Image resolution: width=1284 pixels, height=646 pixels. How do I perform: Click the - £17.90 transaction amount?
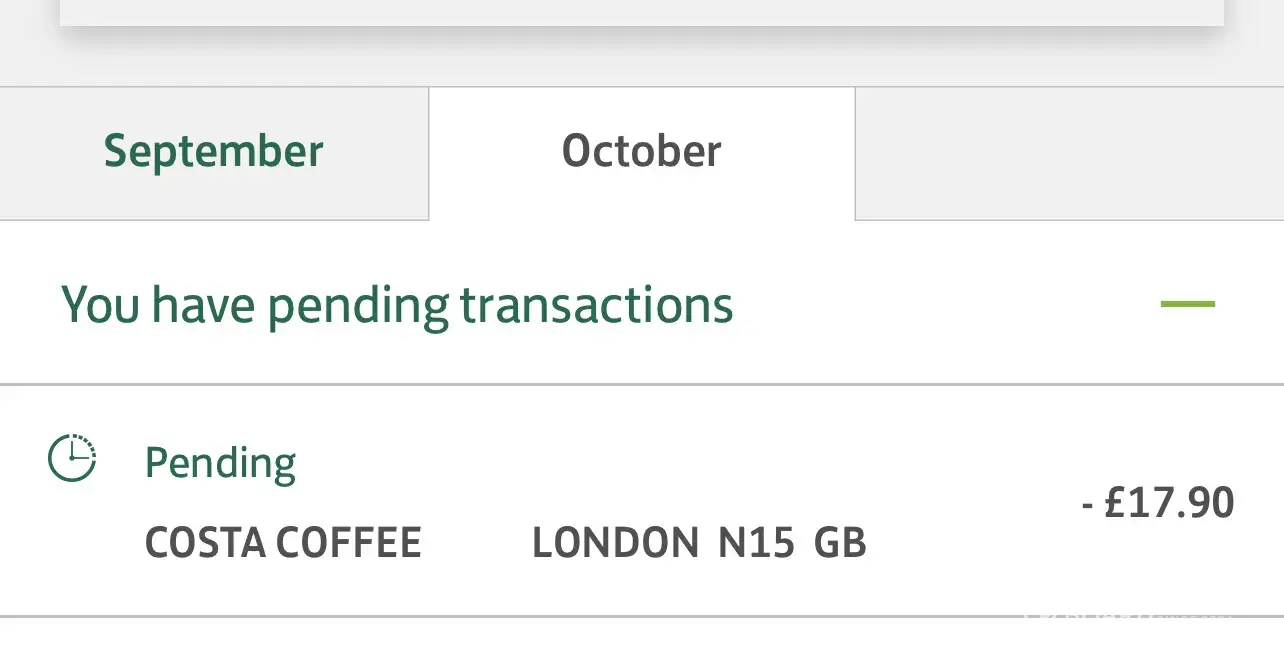pyautogui.click(x=1158, y=502)
